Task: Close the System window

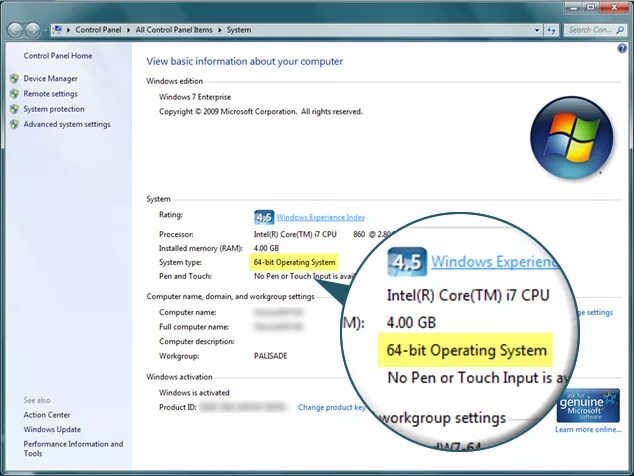Action: click(x=614, y=8)
